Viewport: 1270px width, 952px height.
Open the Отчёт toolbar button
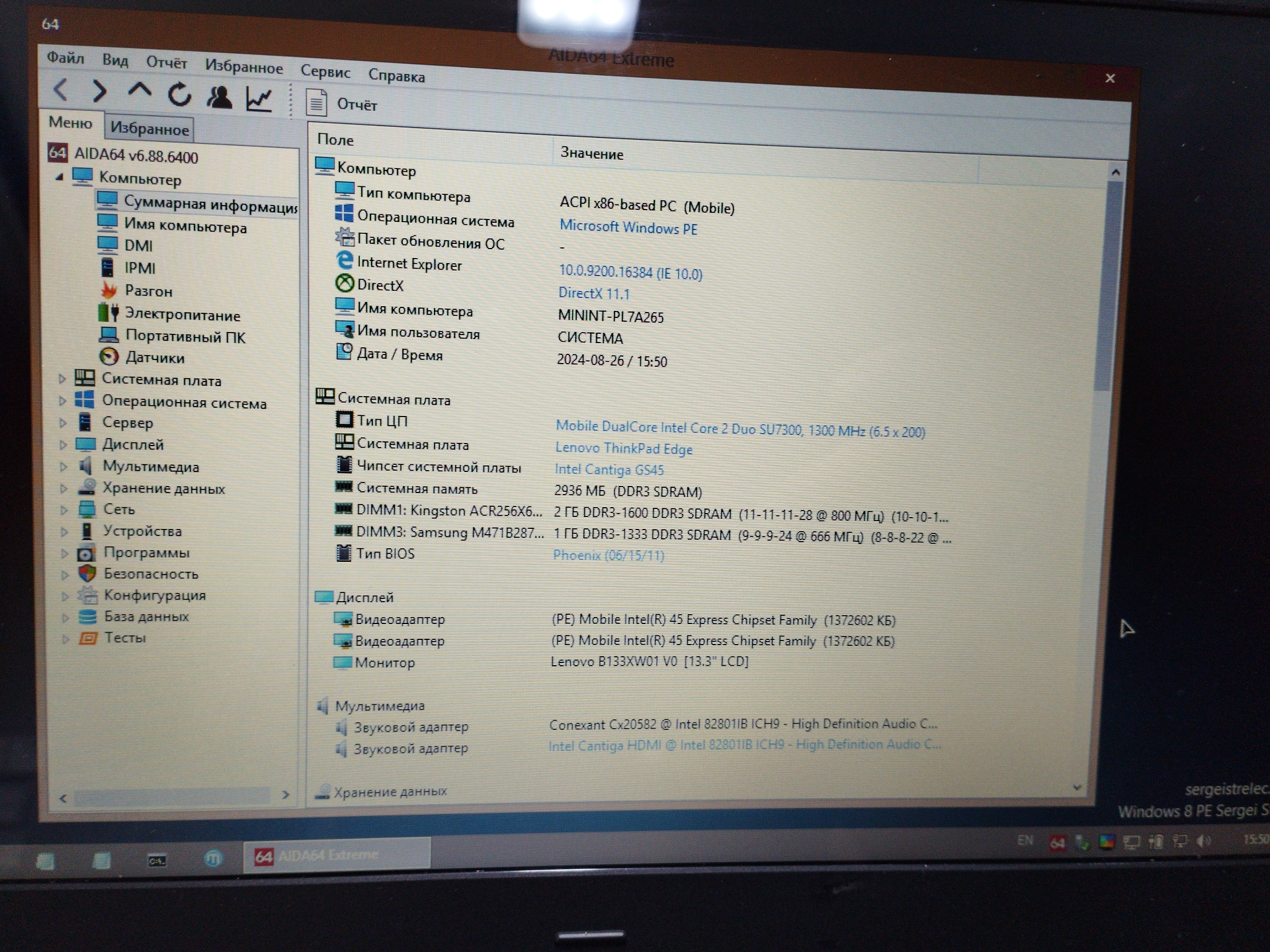(342, 103)
